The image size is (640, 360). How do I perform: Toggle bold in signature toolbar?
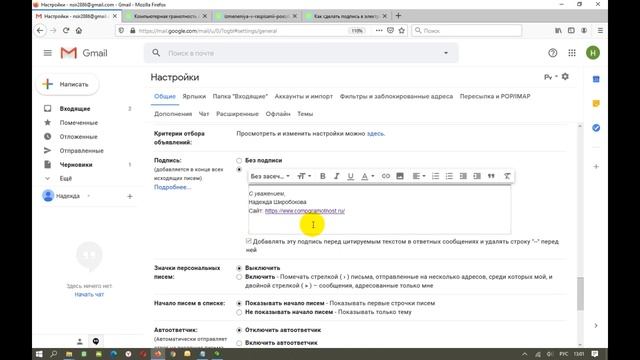pyautogui.click(x=322, y=176)
